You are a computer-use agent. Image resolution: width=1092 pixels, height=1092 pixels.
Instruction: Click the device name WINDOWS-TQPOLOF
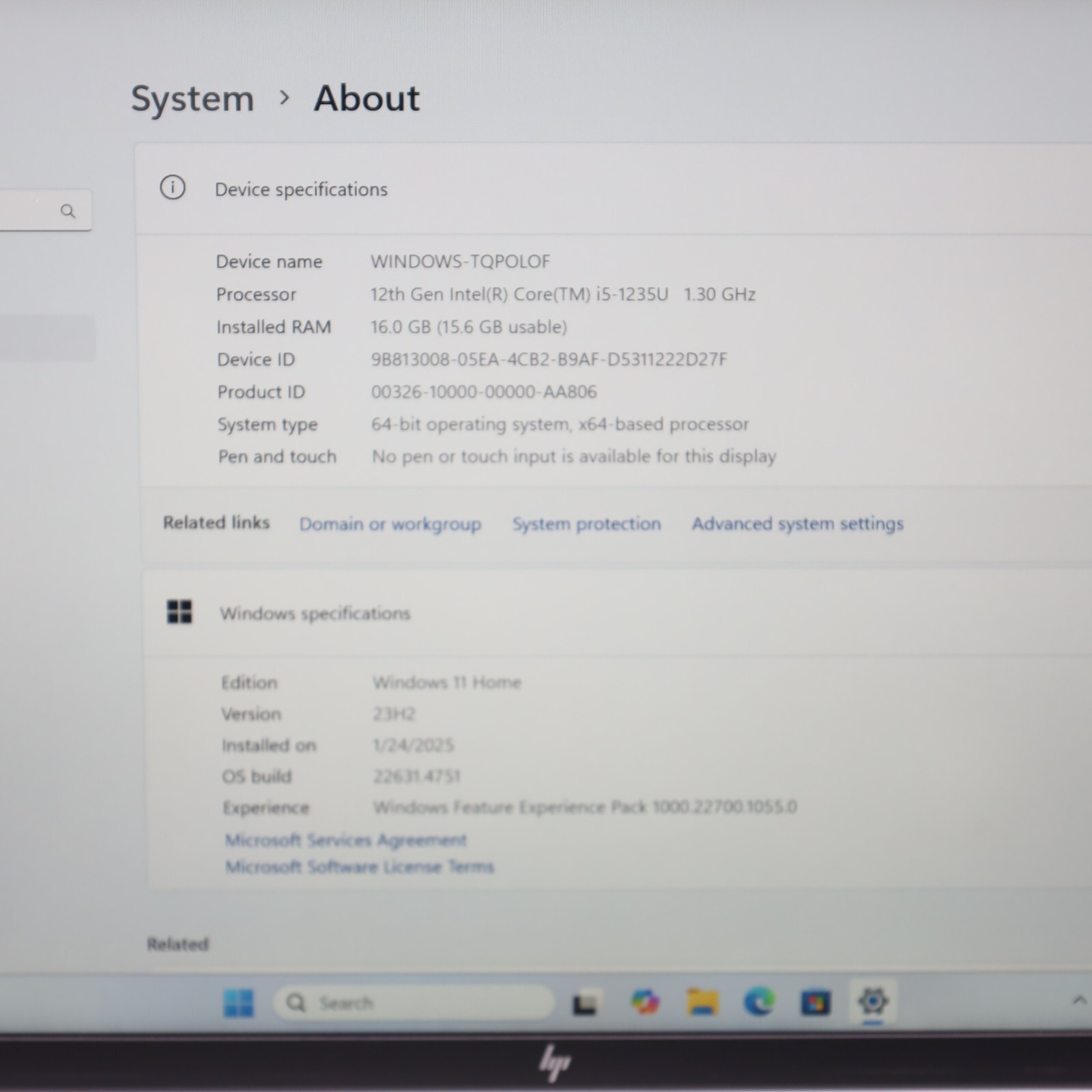(x=461, y=261)
